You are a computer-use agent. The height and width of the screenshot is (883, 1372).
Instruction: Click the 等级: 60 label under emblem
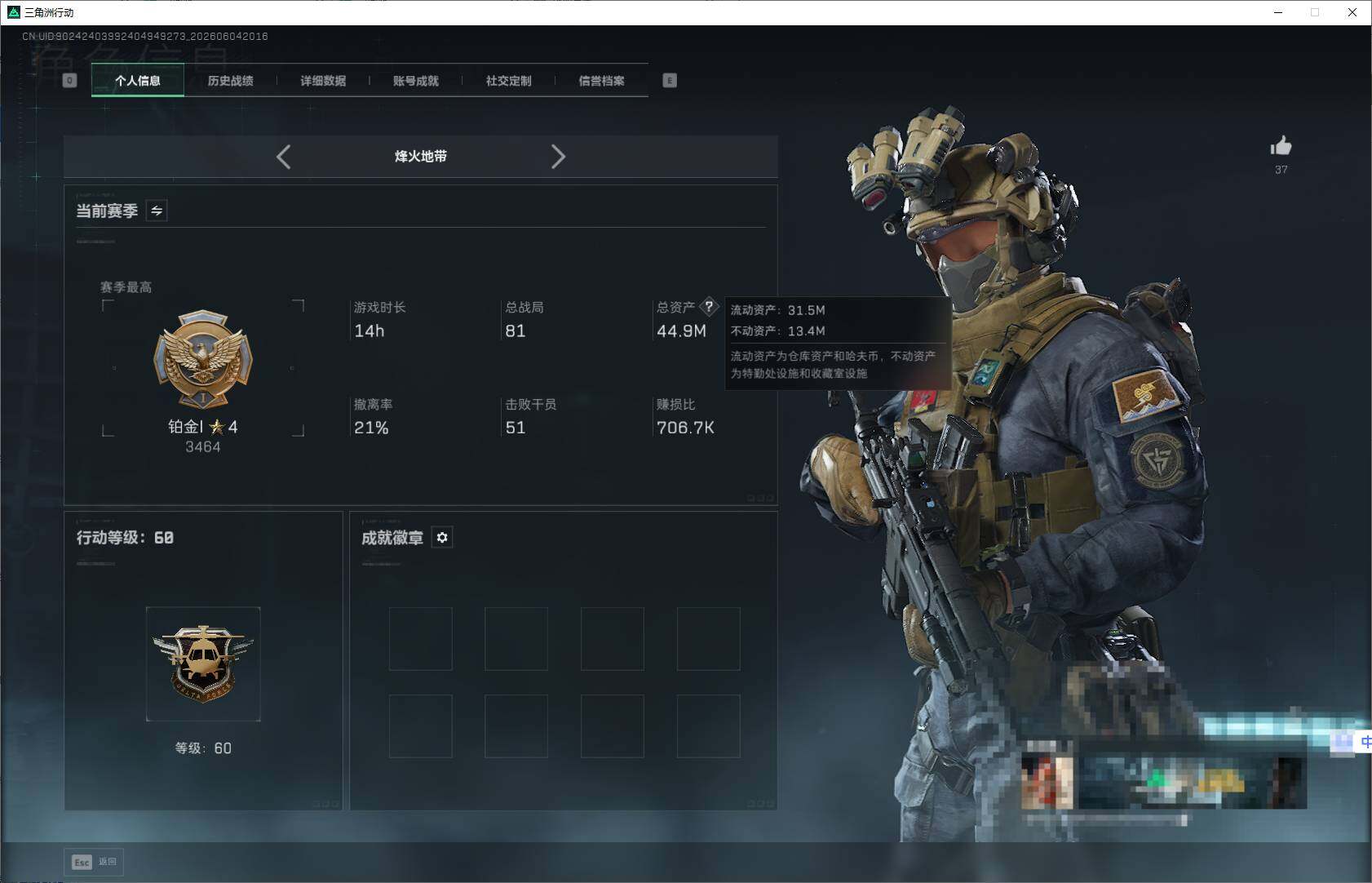click(x=203, y=748)
